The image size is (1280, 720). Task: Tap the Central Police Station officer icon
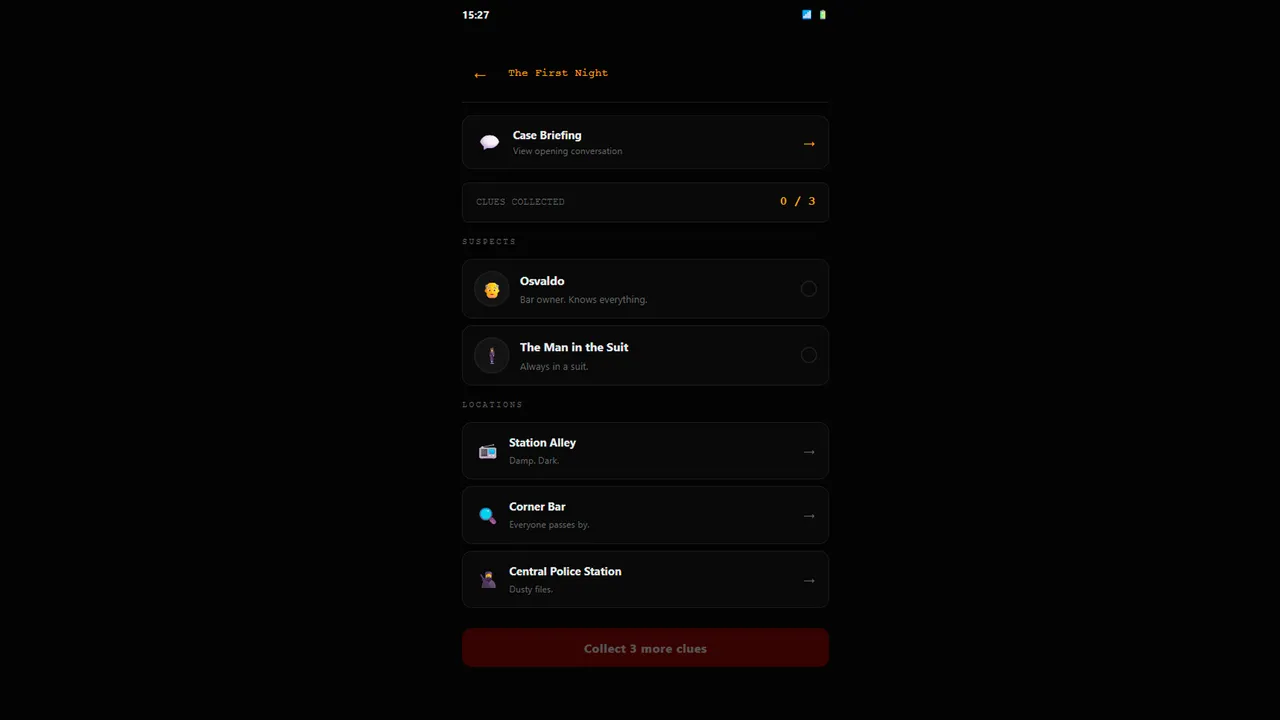tap(487, 580)
